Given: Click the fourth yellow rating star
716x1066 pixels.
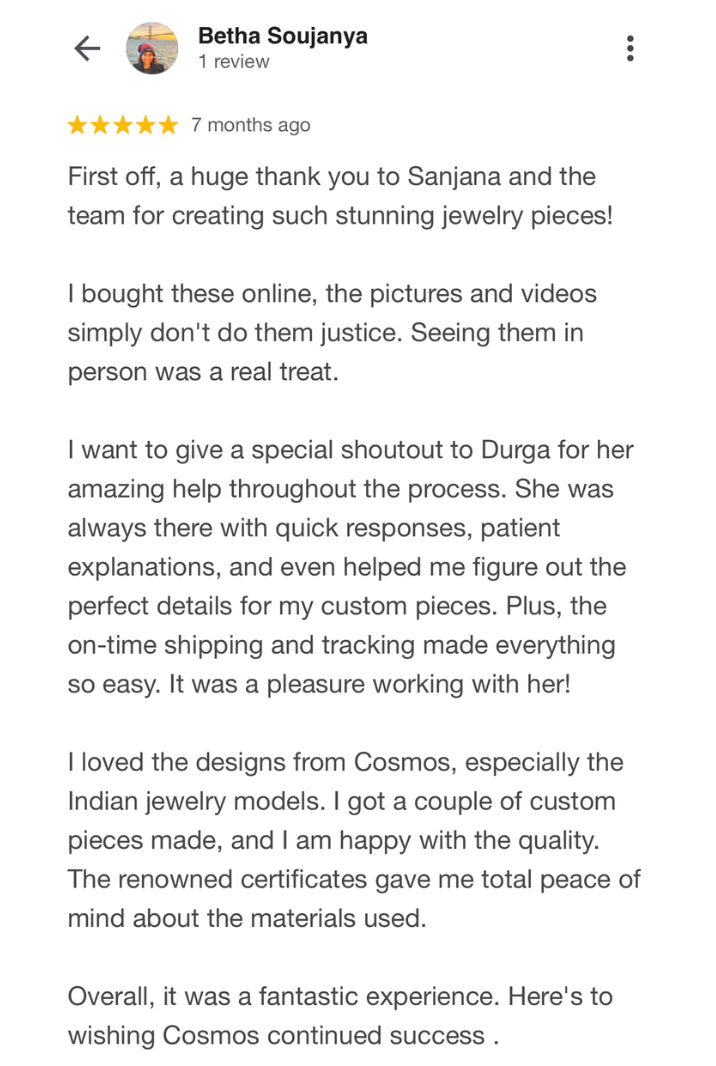Looking at the screenshot, I should tap(145, 126).
